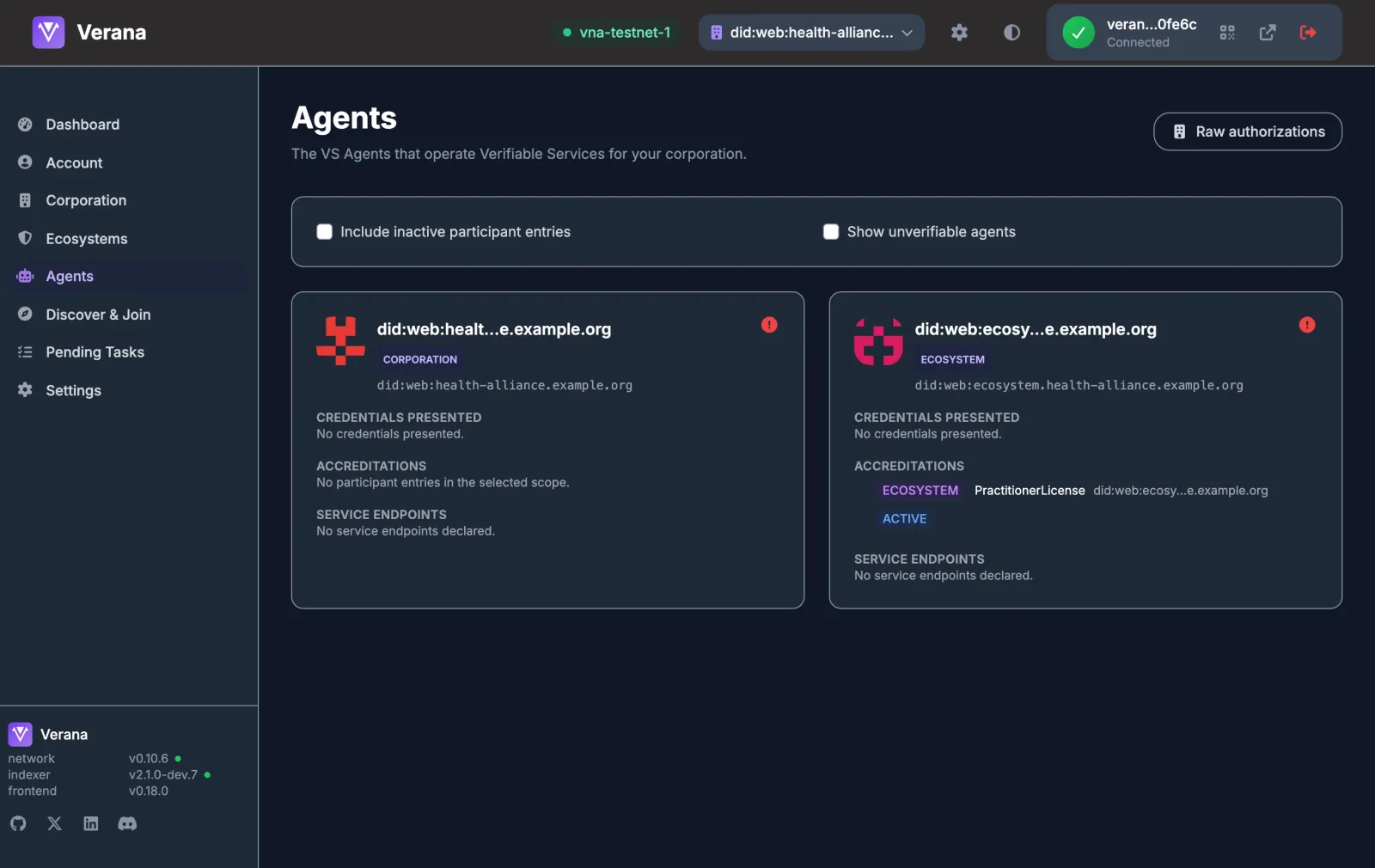
Task: Open Settings in sidebar
Action: [x=73, y=390]
